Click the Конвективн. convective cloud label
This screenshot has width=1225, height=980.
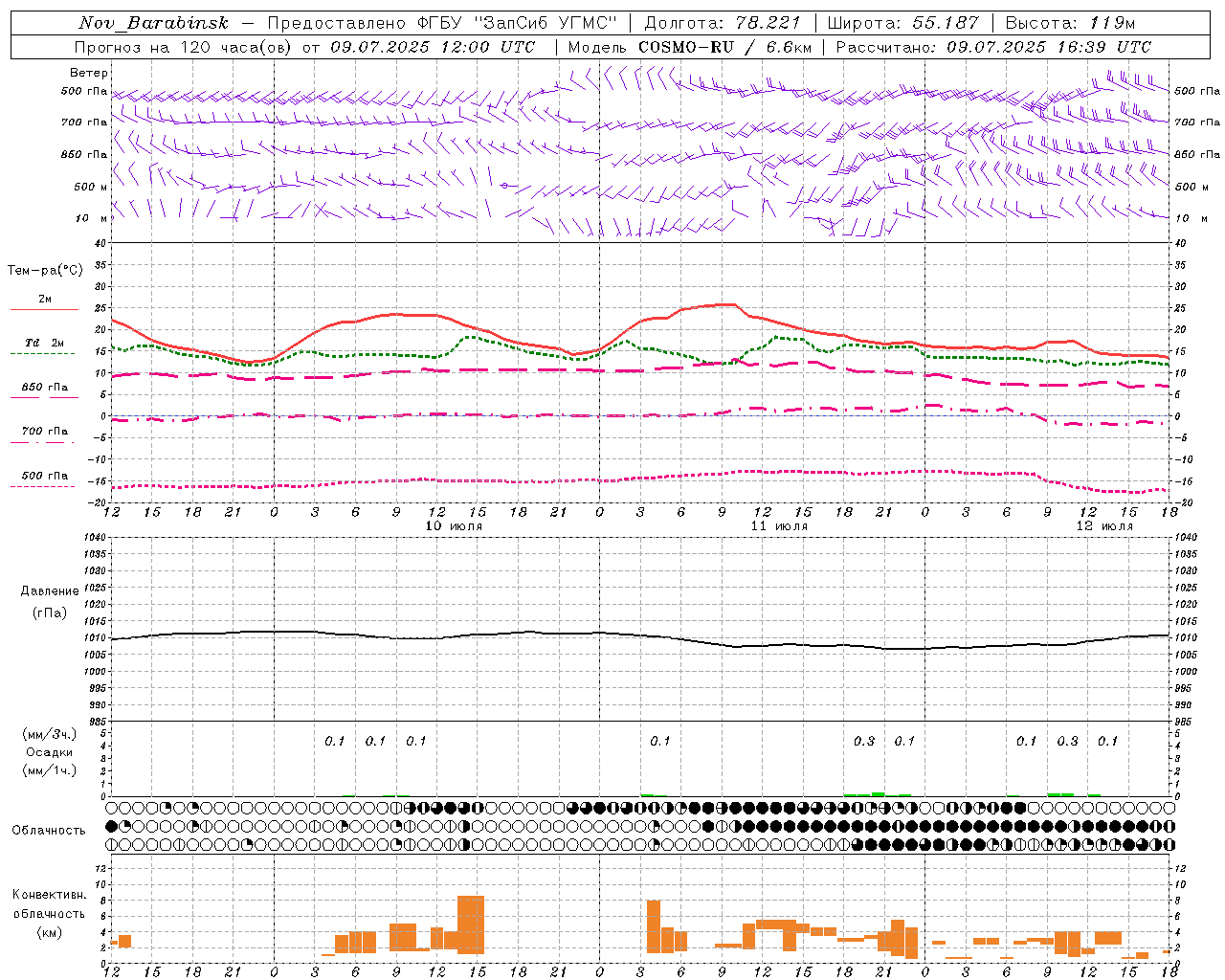pyautogui.click(x=49, y=895)
